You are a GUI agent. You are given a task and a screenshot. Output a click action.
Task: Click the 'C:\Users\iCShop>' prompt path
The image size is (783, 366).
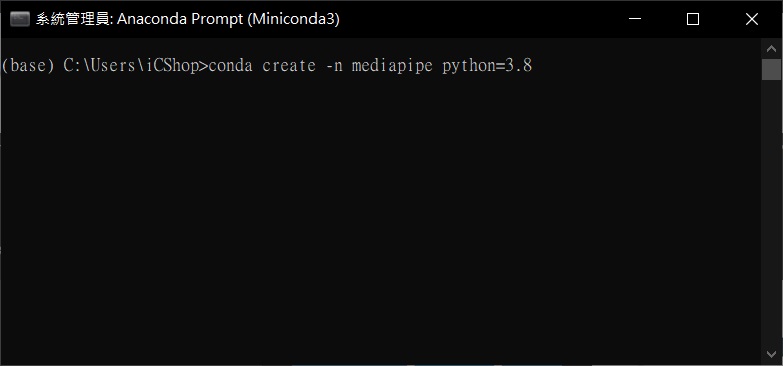pyautogui.click(x=135, y=65)
